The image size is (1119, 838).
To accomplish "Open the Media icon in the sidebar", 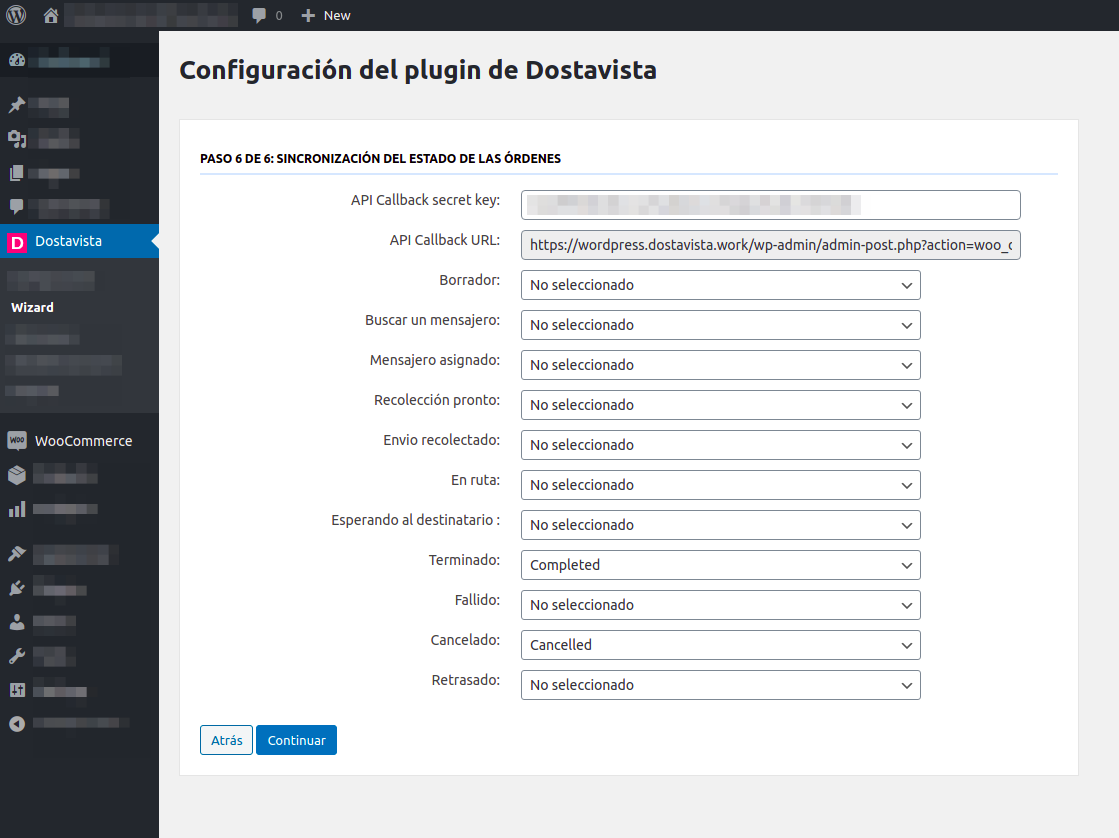I will coord(17,138).
